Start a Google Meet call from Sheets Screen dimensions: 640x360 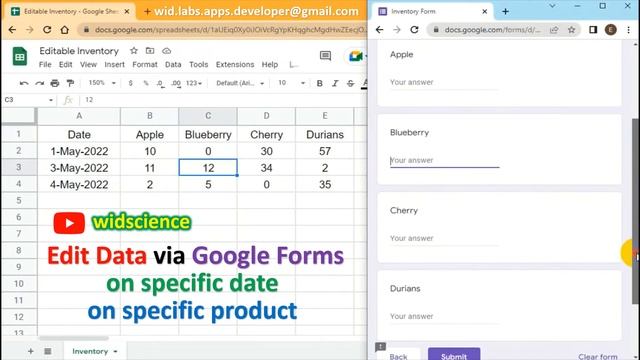[356, 56]
